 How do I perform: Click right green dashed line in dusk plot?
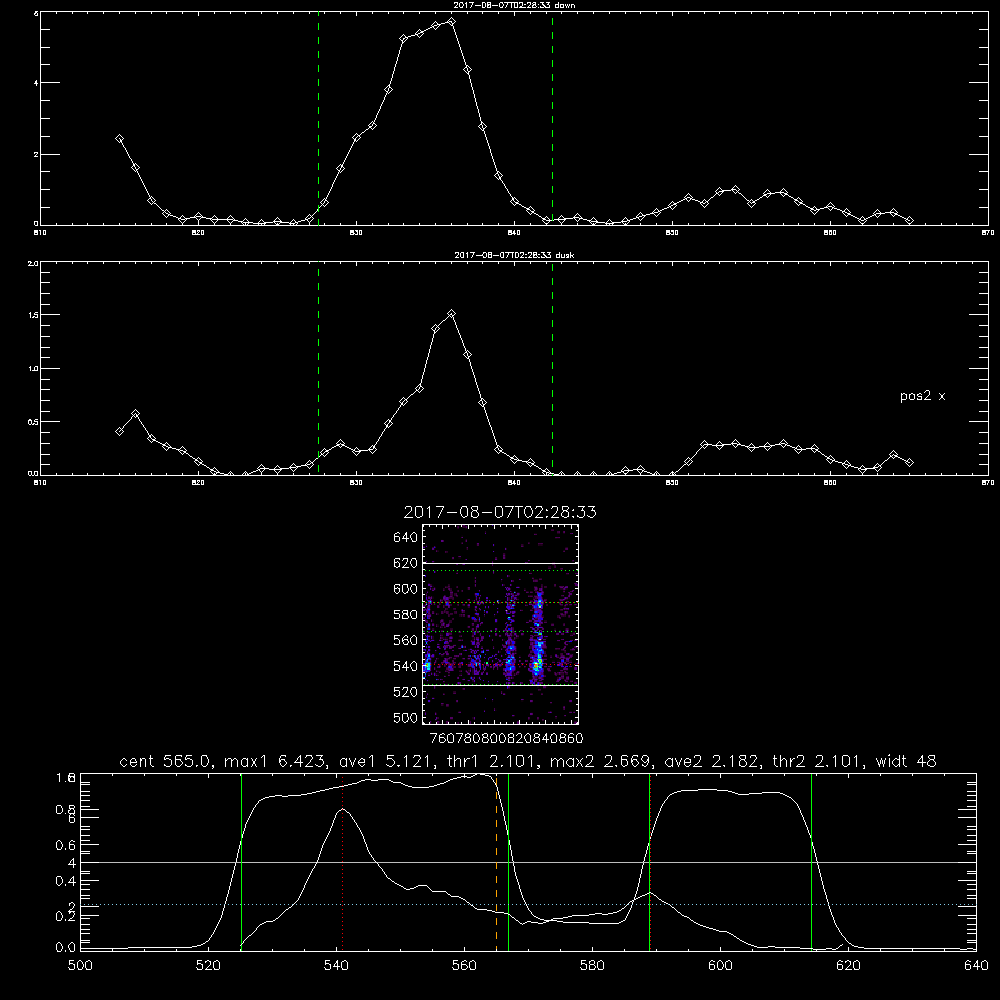click(552, 368)
